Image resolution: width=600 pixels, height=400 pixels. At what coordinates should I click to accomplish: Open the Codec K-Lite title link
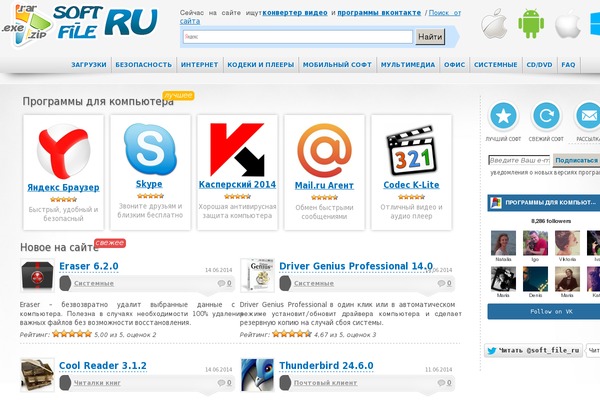(x=411, y=185)
